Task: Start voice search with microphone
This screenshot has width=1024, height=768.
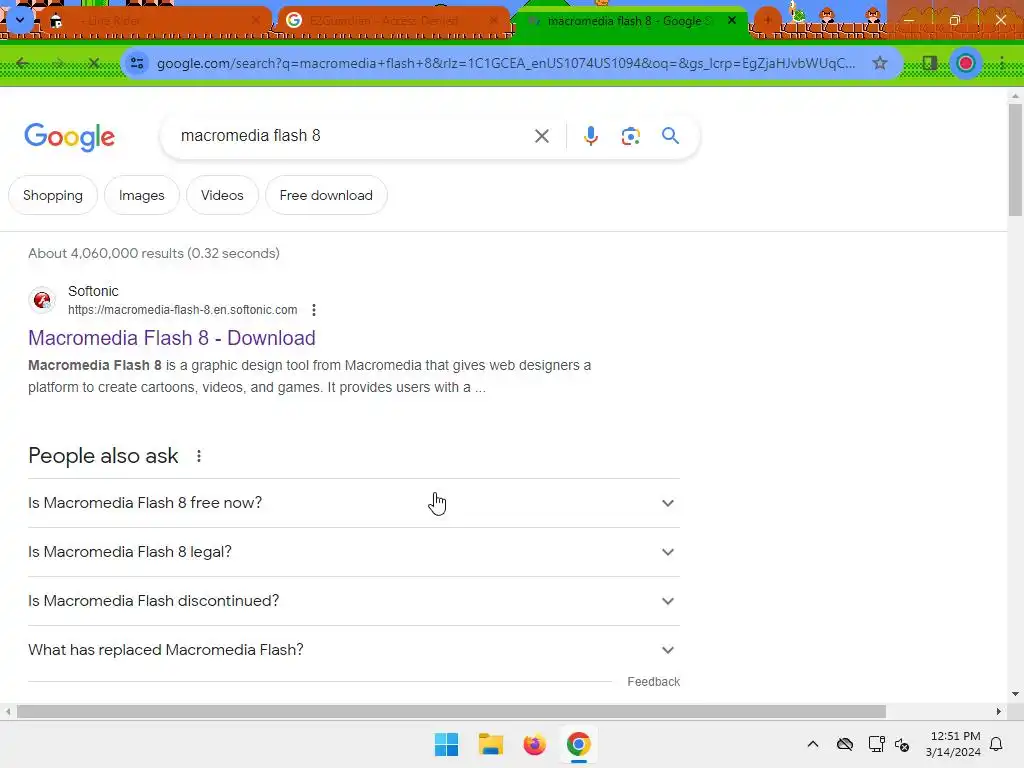Action: click(x=590, y=136)
